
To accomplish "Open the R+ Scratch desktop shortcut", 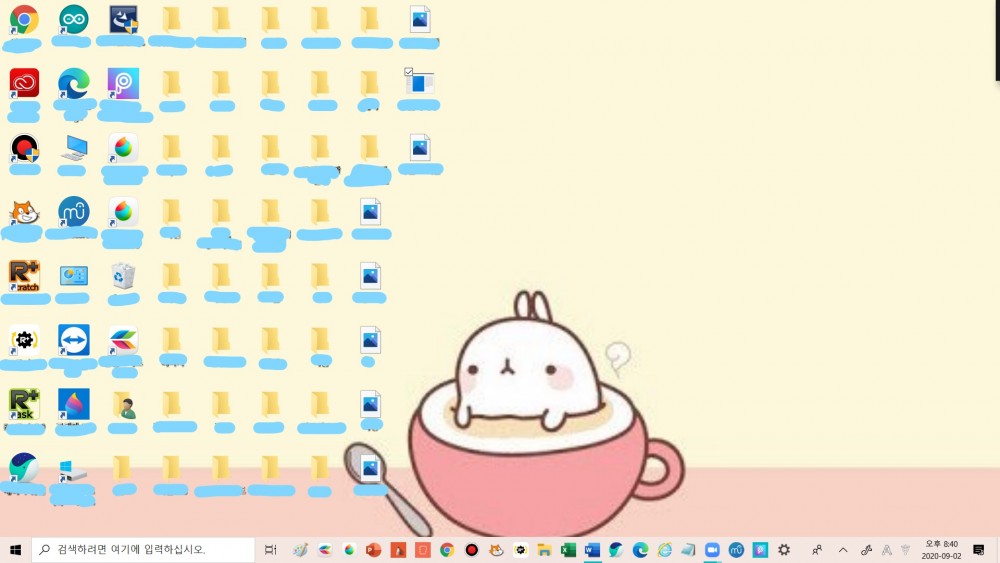I will (x=24, y=276).
